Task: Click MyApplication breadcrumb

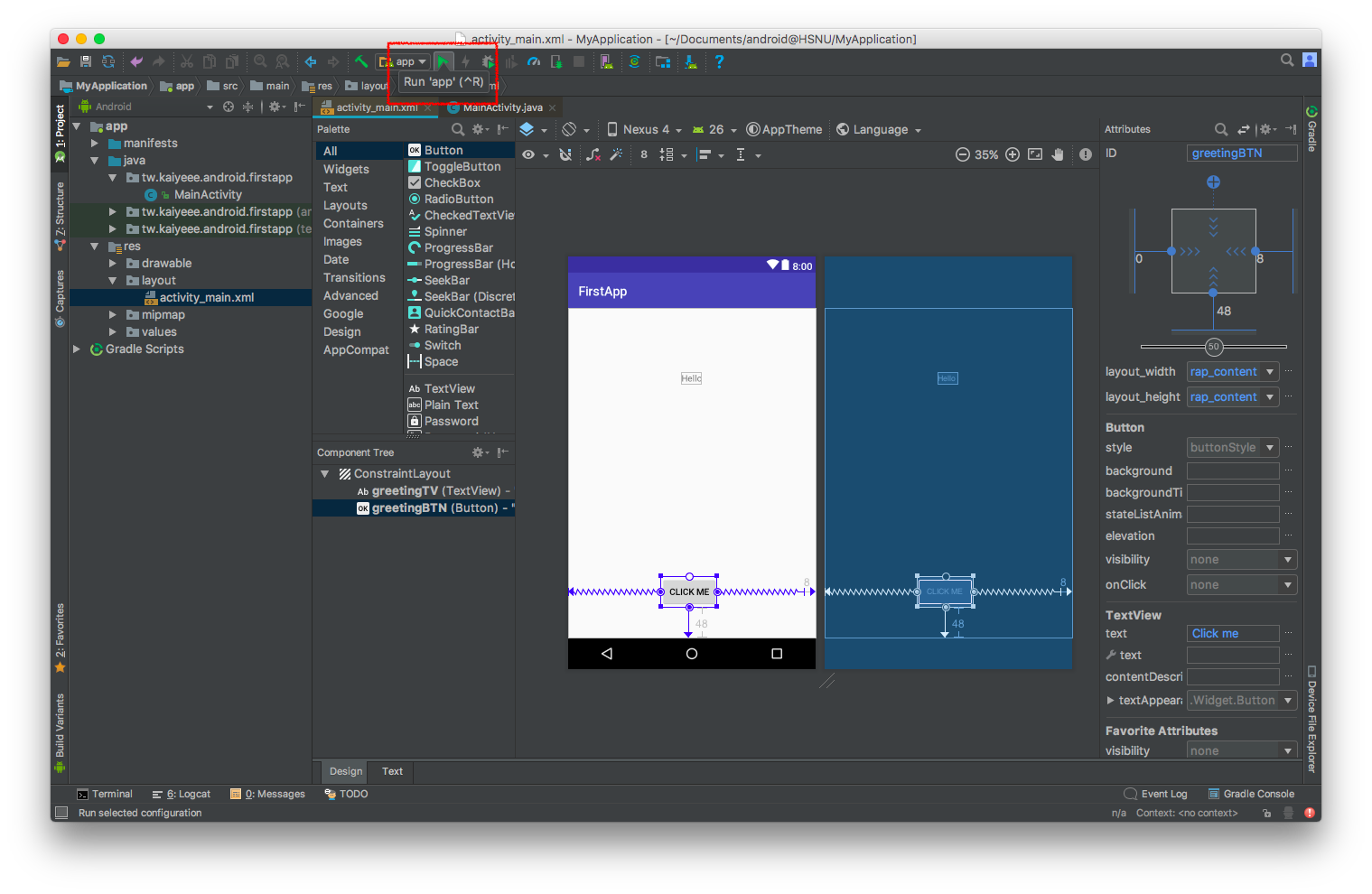Action: click(103, 86)
